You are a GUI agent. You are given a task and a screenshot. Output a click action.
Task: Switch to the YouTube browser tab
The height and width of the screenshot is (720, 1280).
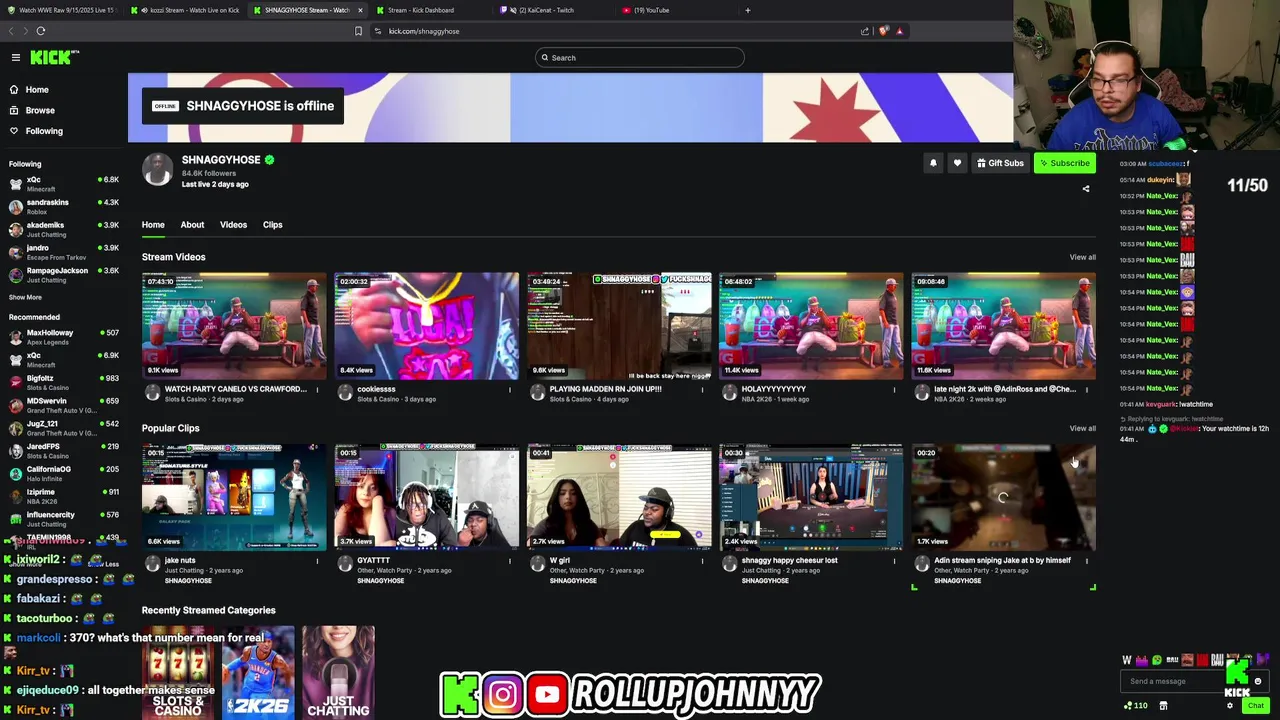(x=651, y=10)
